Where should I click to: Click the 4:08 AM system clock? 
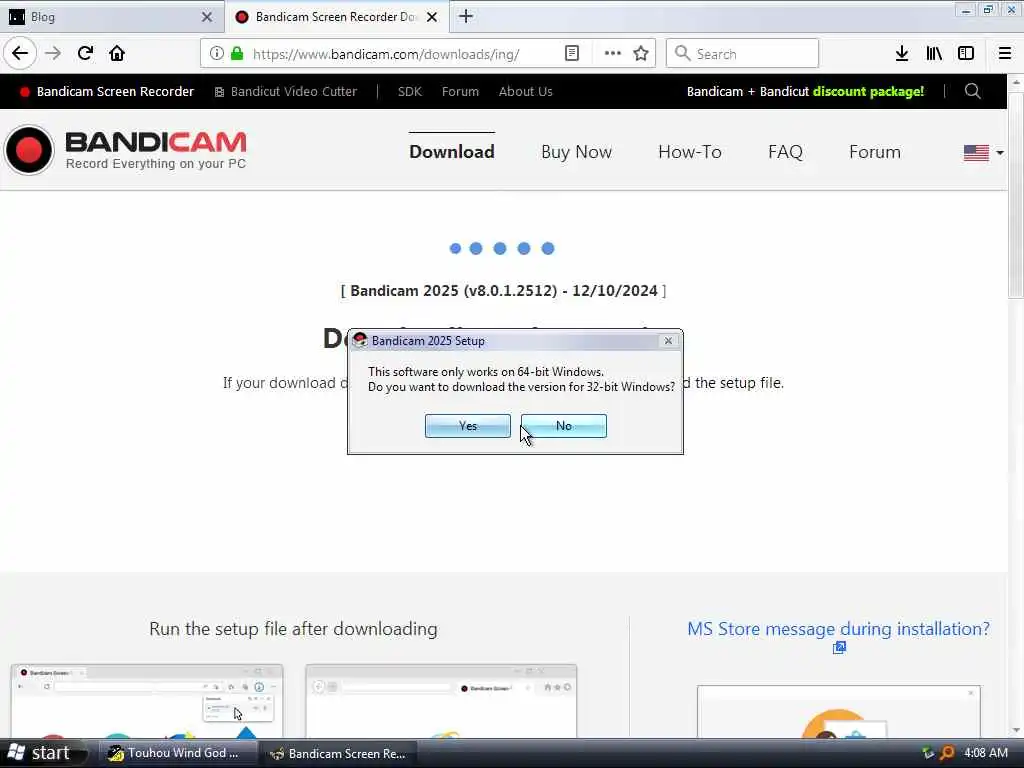986,753
